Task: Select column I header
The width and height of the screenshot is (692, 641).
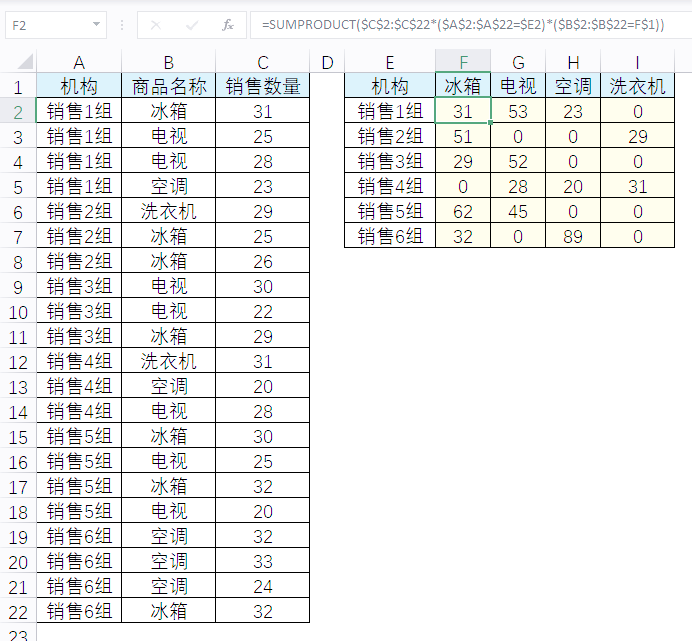Action: click(637, 62)
